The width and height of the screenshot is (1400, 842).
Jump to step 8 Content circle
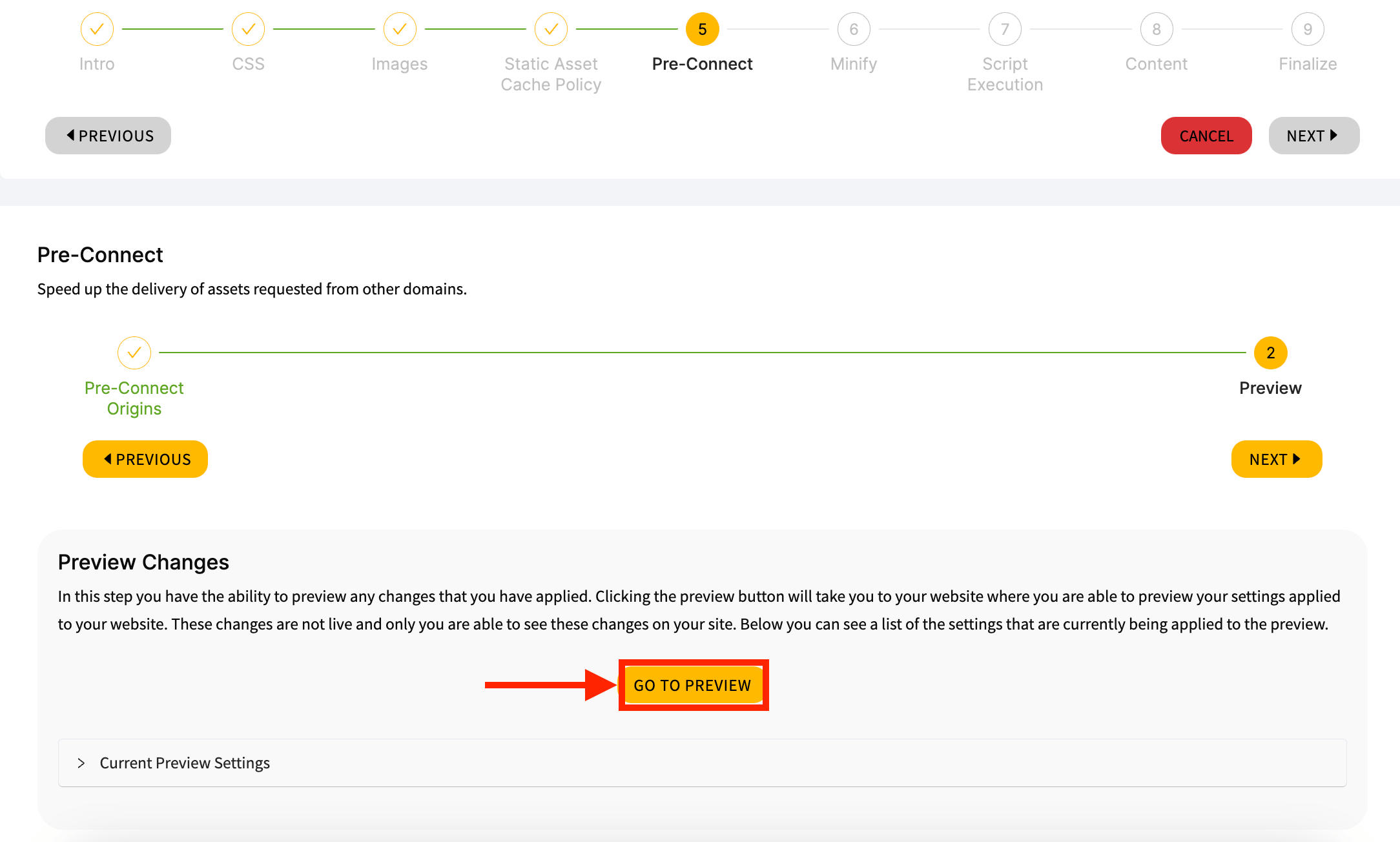click(x=1157, y=29)
